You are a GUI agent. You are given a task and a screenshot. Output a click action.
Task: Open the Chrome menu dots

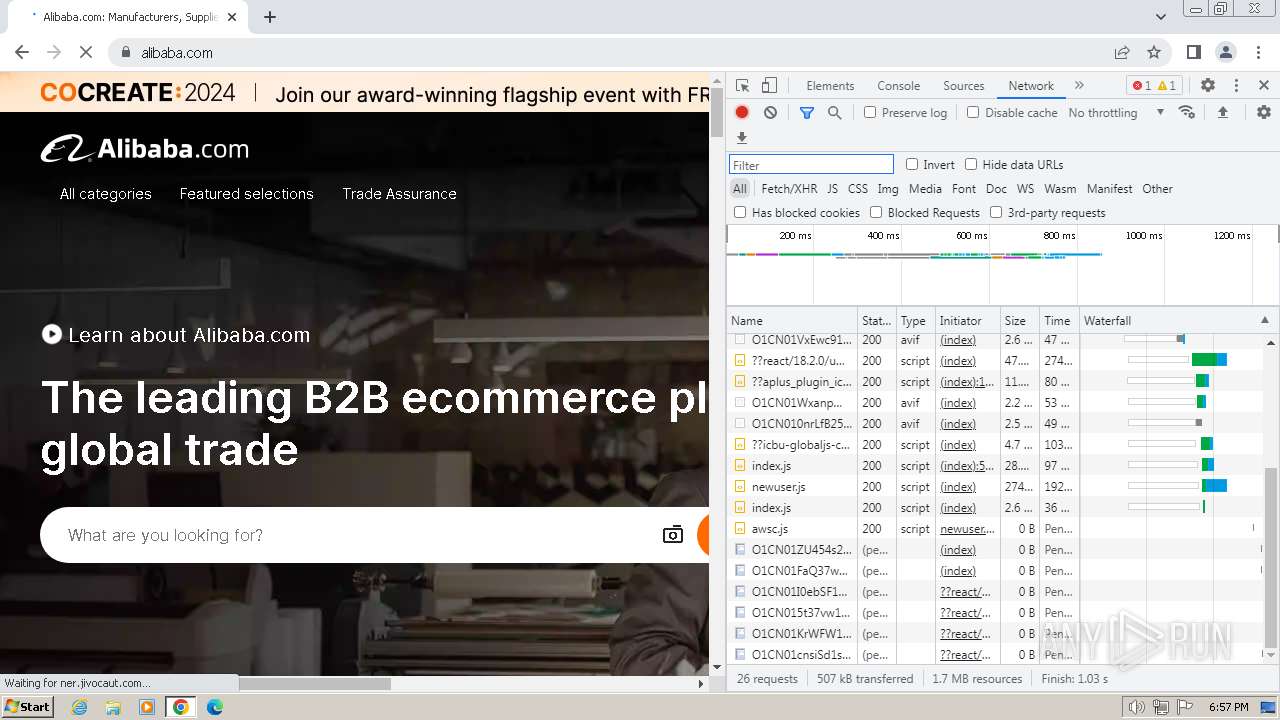[x=1257, y=52]
